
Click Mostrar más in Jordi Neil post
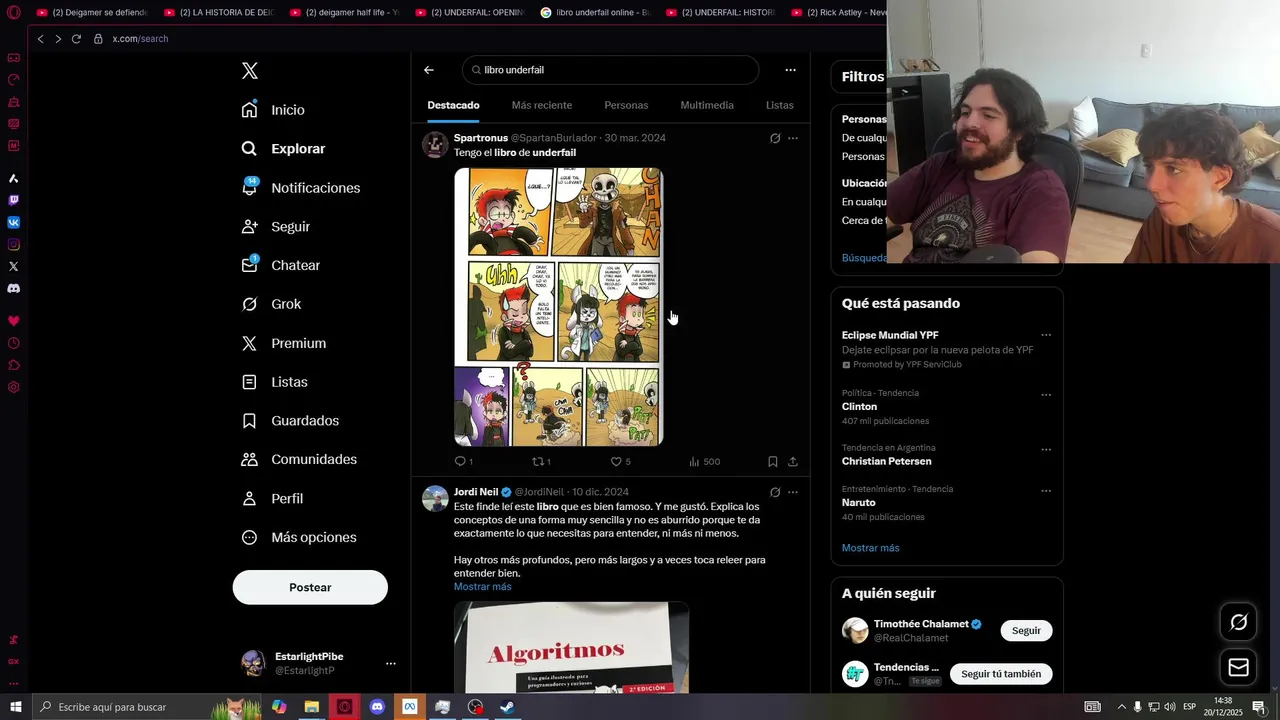[x=482, y=586]
